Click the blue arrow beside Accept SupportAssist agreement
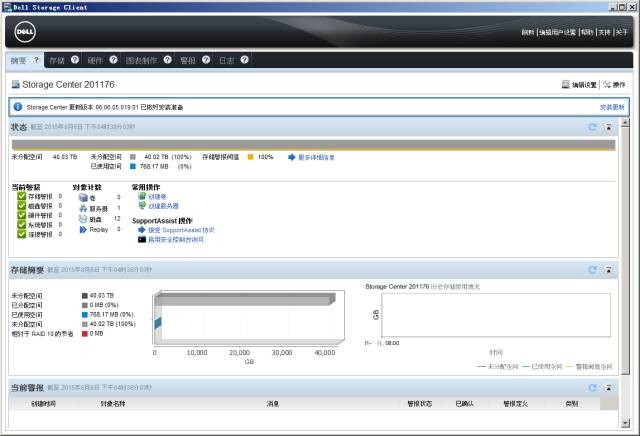Viewport: 640px width, 436px height. click(x=142, y=230)
